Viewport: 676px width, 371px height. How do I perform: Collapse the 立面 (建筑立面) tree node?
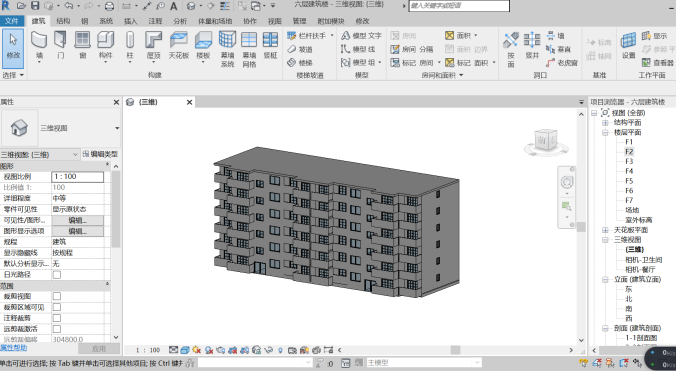(x=605, y=279)
